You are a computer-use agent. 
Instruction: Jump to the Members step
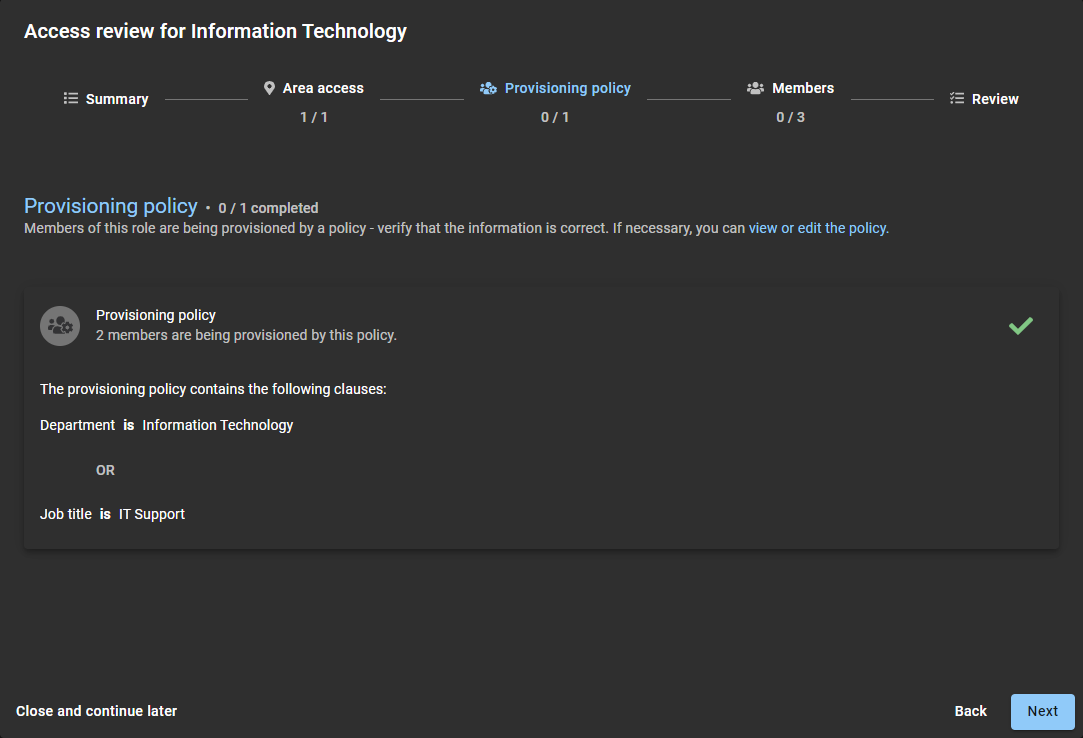point(802,88)
